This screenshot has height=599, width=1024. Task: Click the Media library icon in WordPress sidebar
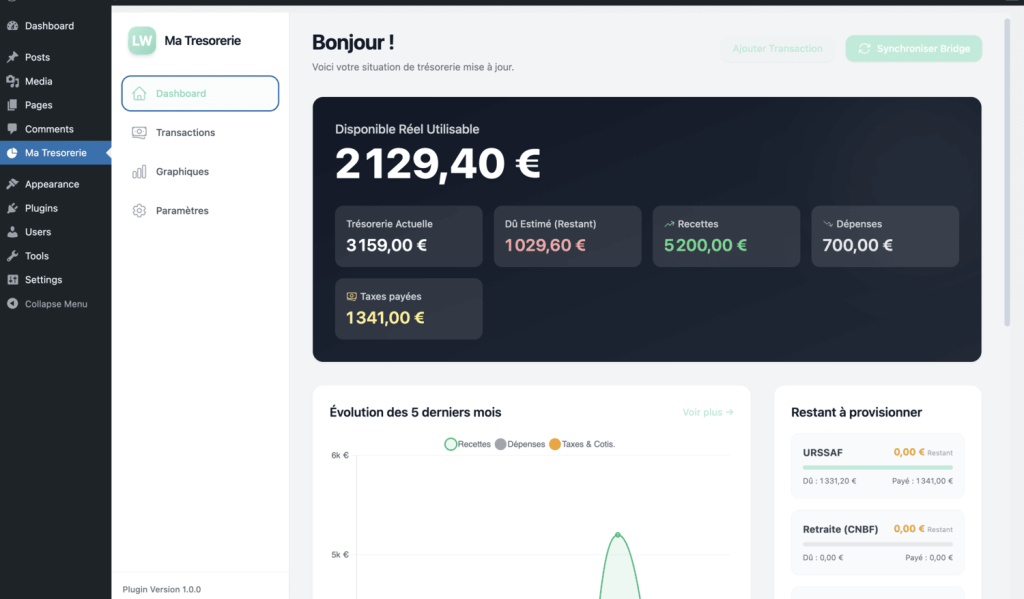pyautogui.click(x=11, y=80)
